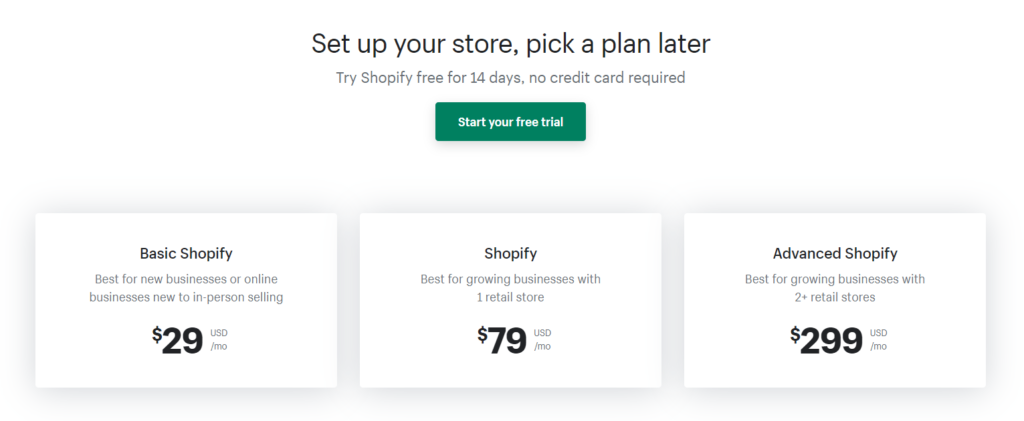Select the Basic Shopify plan title

pos(186,253)
